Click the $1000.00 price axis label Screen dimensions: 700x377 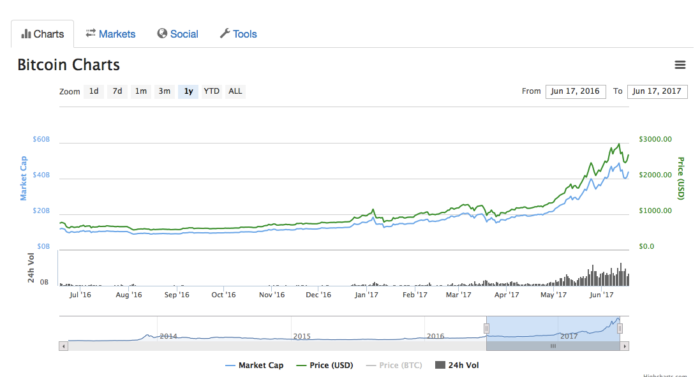(x=655, y=211)
